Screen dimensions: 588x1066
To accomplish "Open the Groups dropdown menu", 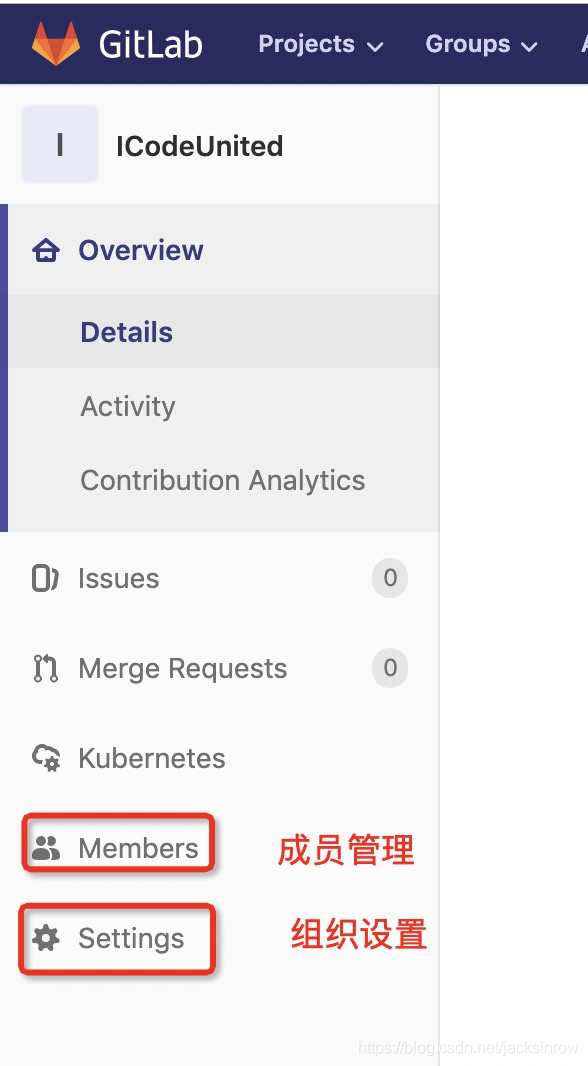I will [x=481, y=44].
